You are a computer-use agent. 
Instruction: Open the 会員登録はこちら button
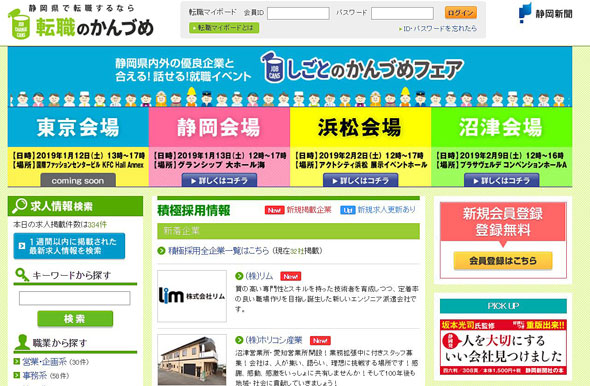pos(503,261)
